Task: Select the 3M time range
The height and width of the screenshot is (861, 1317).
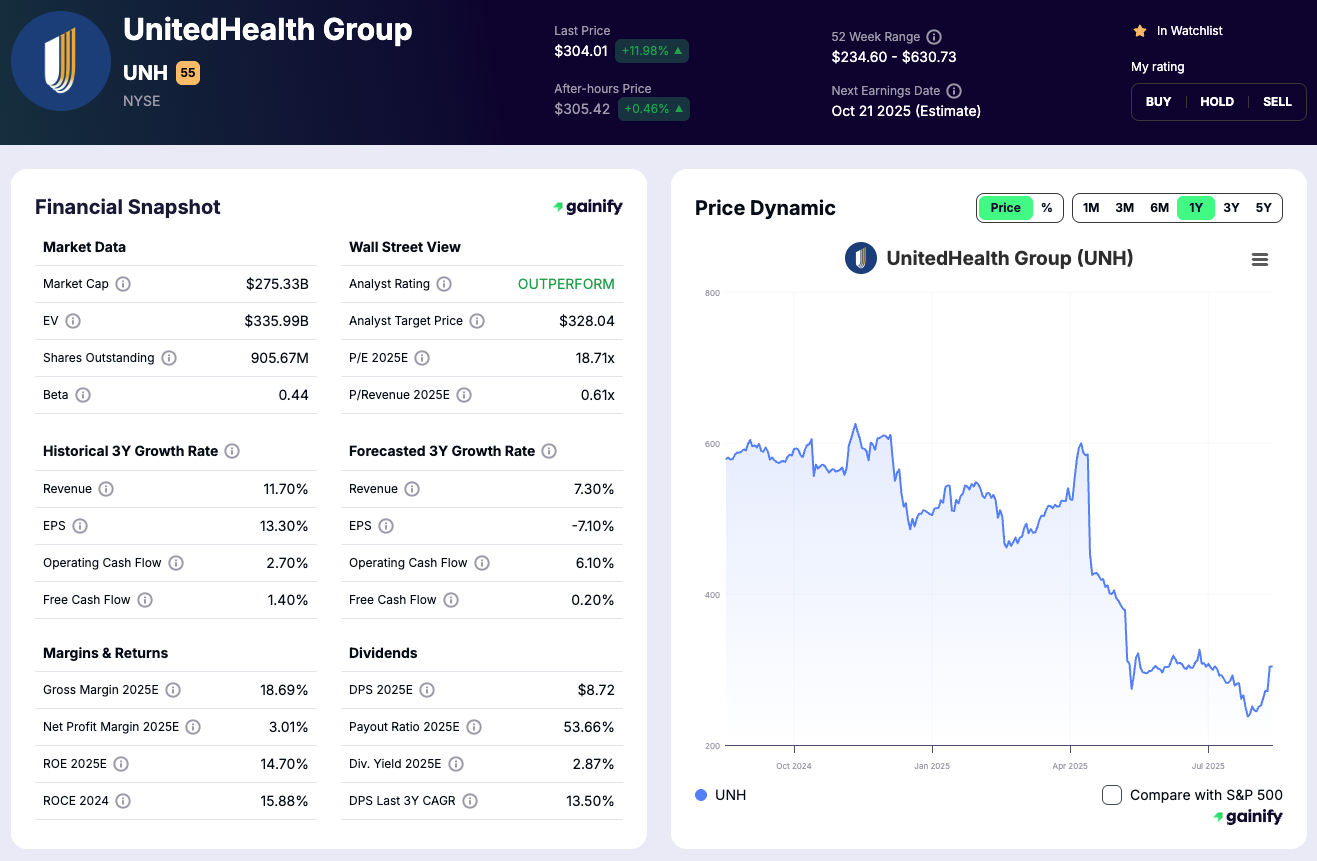Action: (1125, 208)
